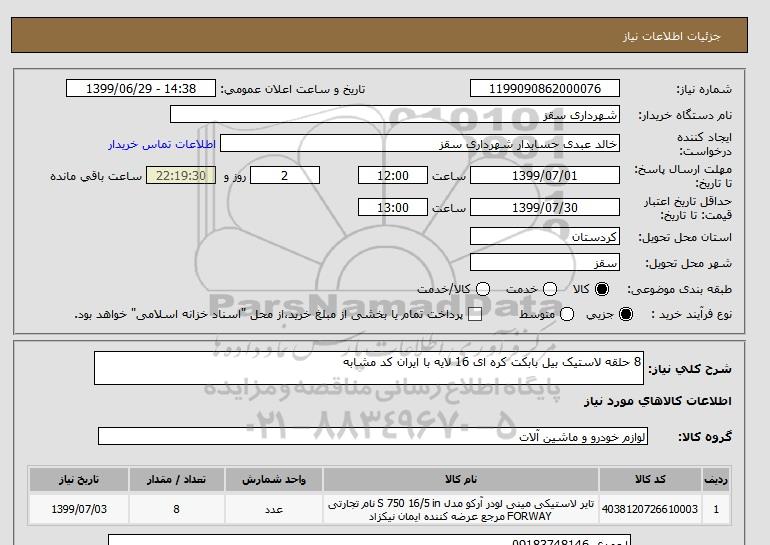Select the خدمت radio button

550,289
